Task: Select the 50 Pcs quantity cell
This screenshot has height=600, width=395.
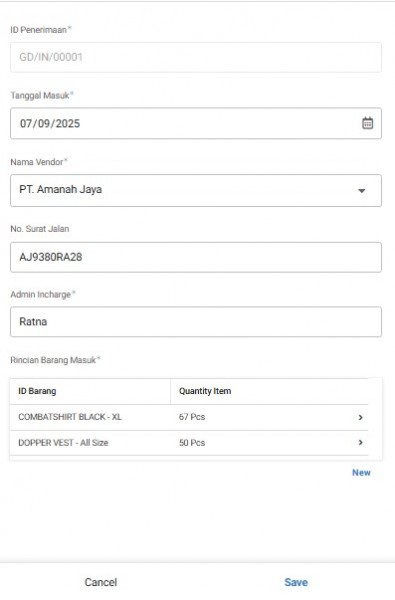Action: [x=192, y=443]
